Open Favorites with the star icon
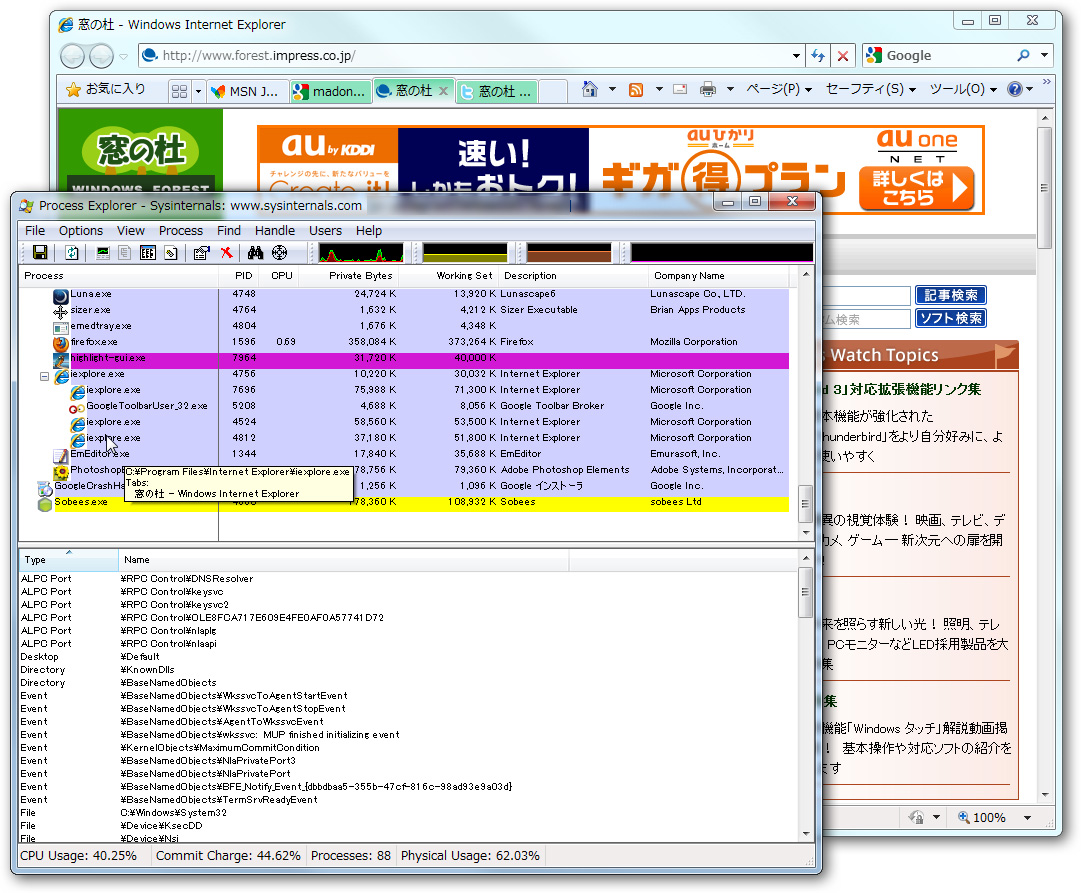 (x=73, y=89)
